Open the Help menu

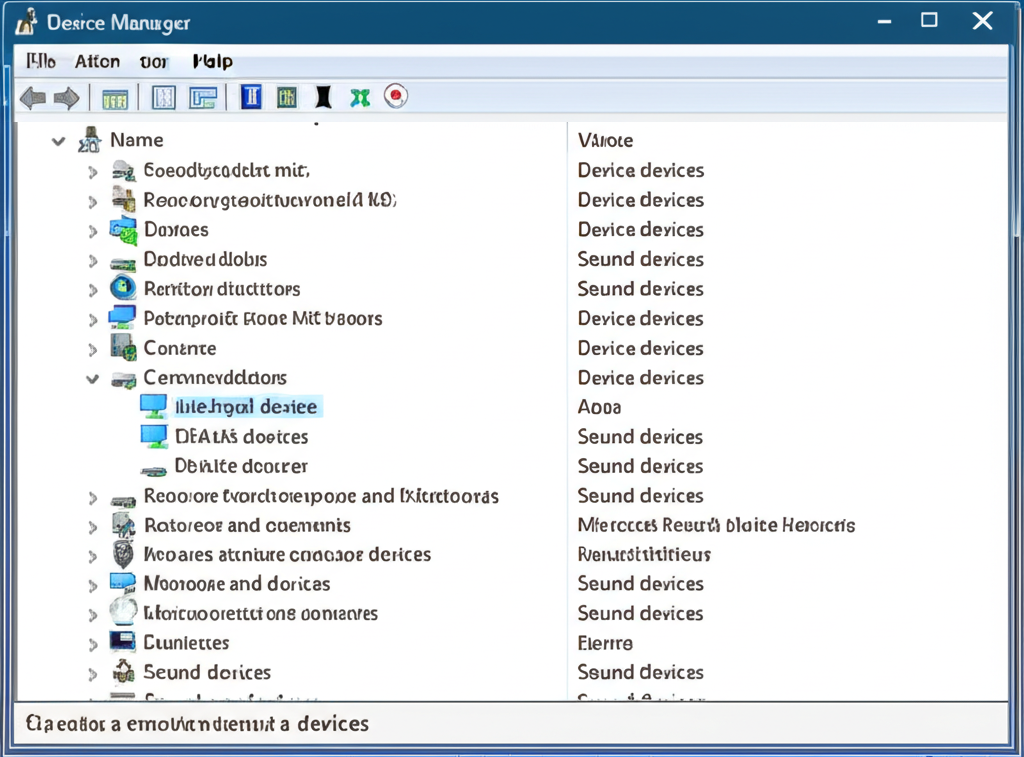coord(212,61)
